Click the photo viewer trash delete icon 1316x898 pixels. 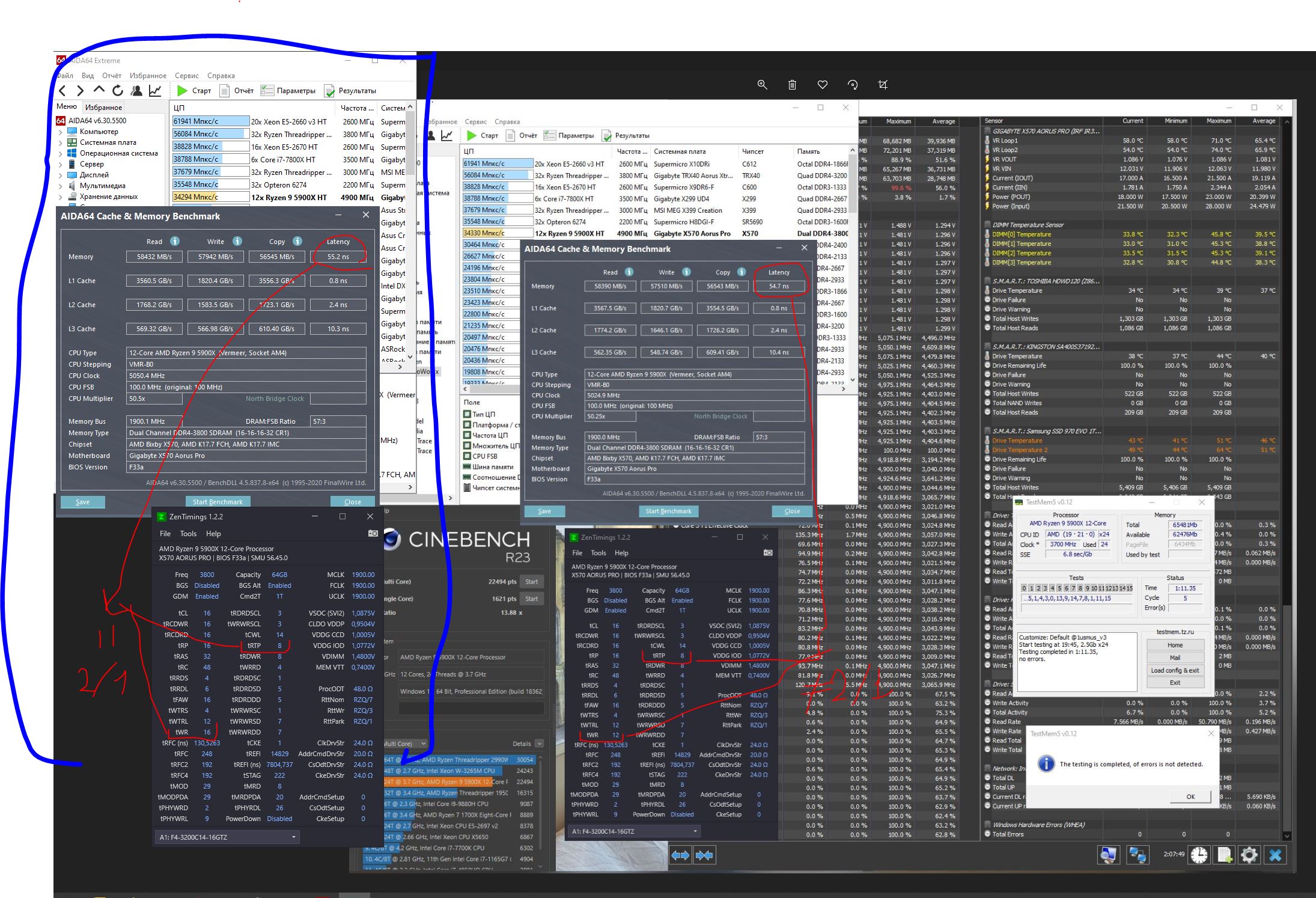[x=792, y=85]
